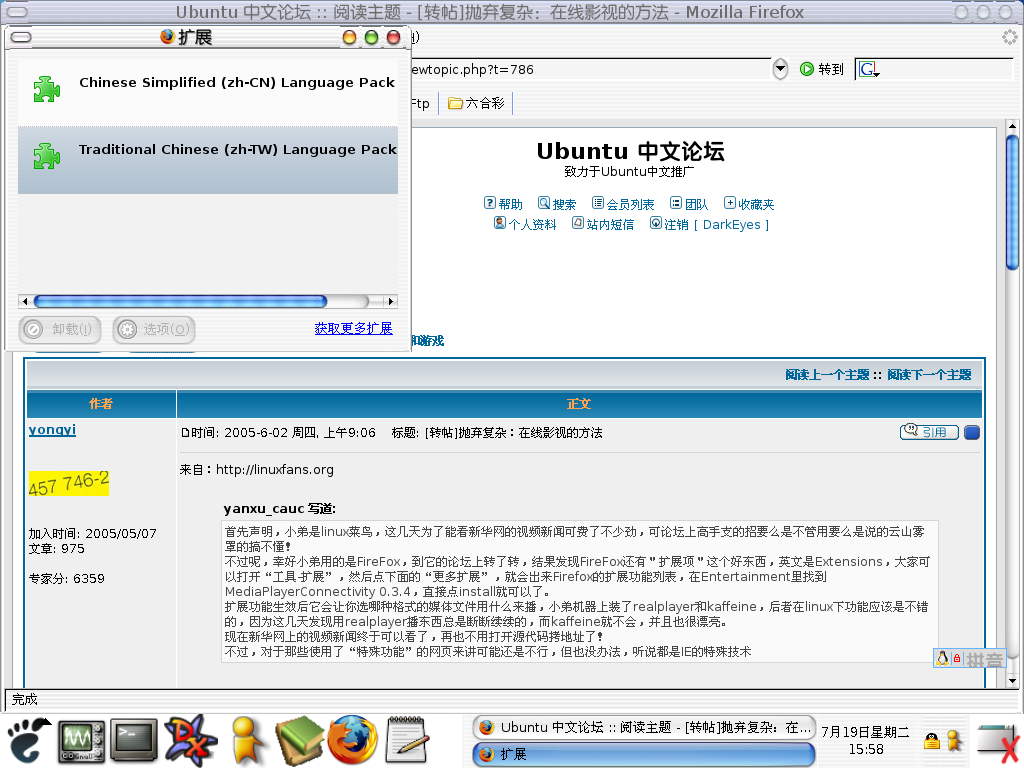Click the page scrollbar down arrow
This screenshot has width=1024, height=768.
(1012, 681)
